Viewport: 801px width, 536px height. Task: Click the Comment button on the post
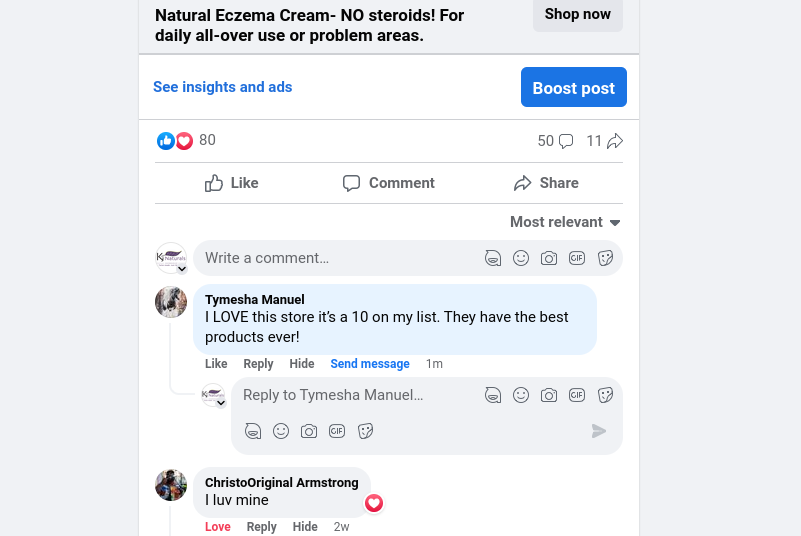[x=389, y=183]
